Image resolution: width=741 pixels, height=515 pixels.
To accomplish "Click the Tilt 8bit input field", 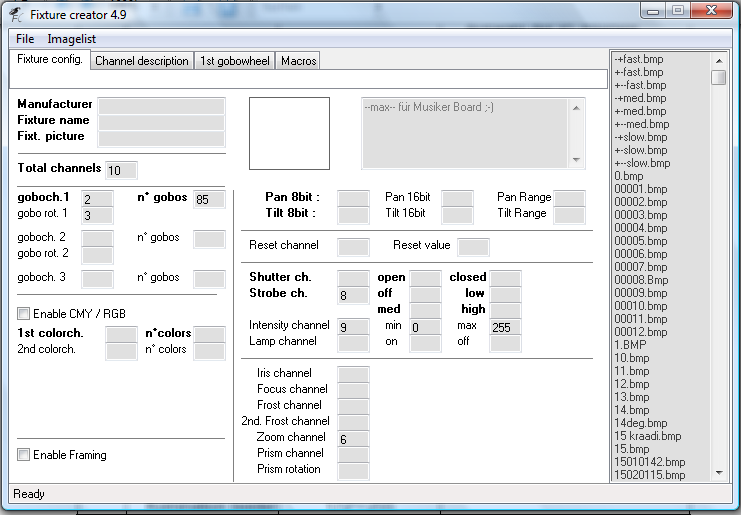I will tap(353, 215).
